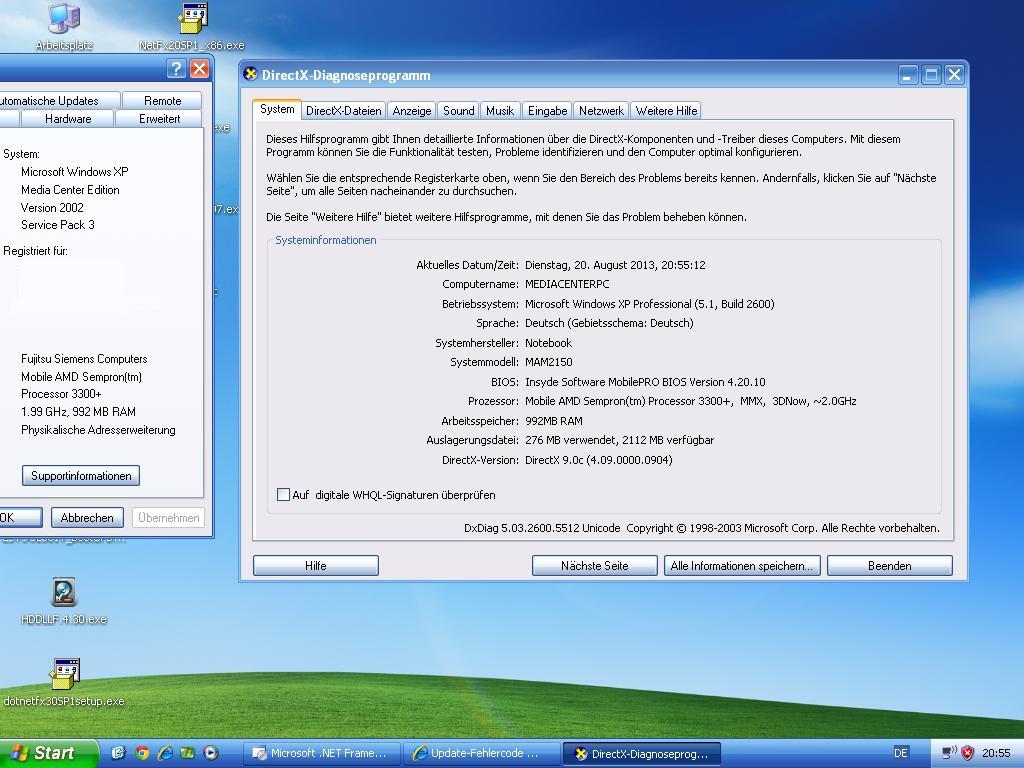Click the DirectX 9.0c version value

pyautogui.click(x=598, y=460)
